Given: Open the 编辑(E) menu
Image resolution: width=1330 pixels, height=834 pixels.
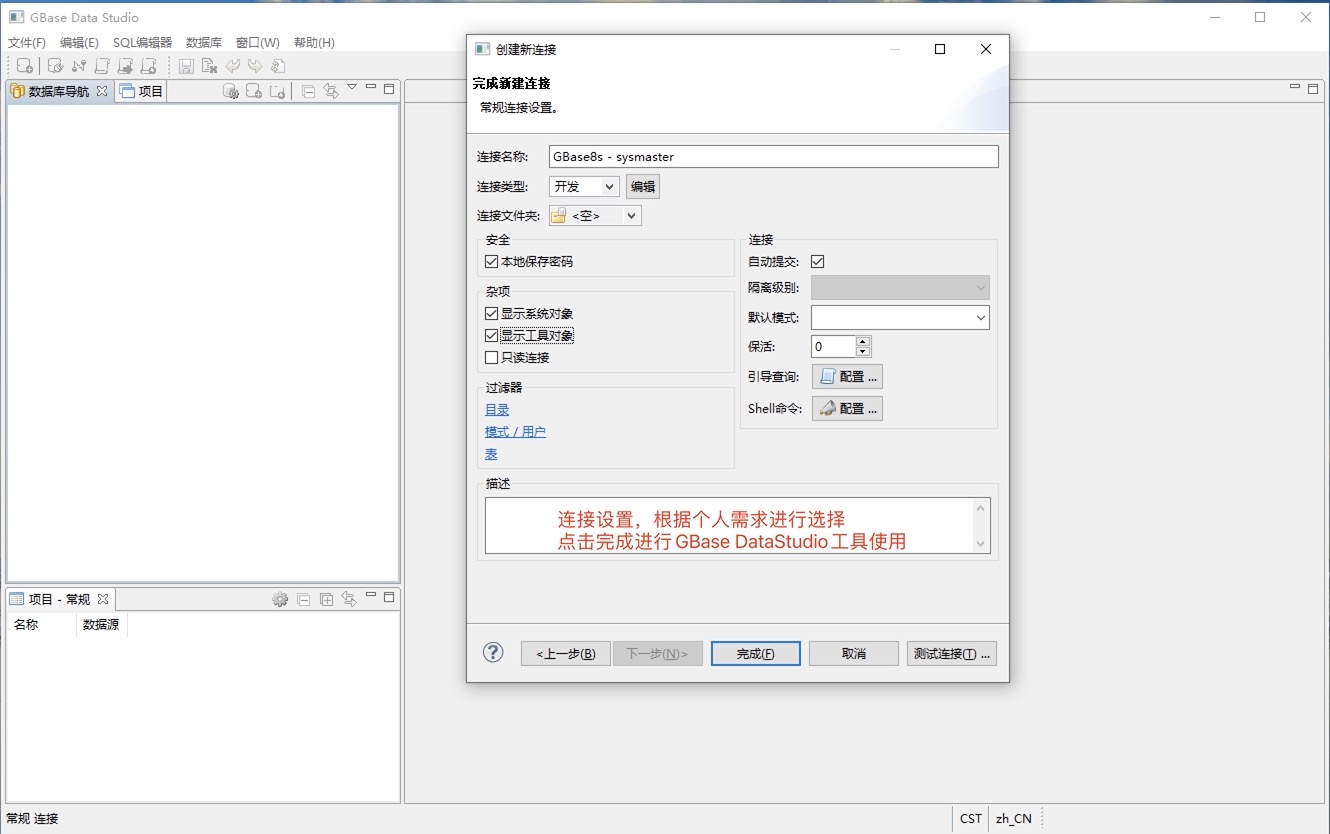Looking at the screenshot, I should pyautogui.click(x=79, y=43).
